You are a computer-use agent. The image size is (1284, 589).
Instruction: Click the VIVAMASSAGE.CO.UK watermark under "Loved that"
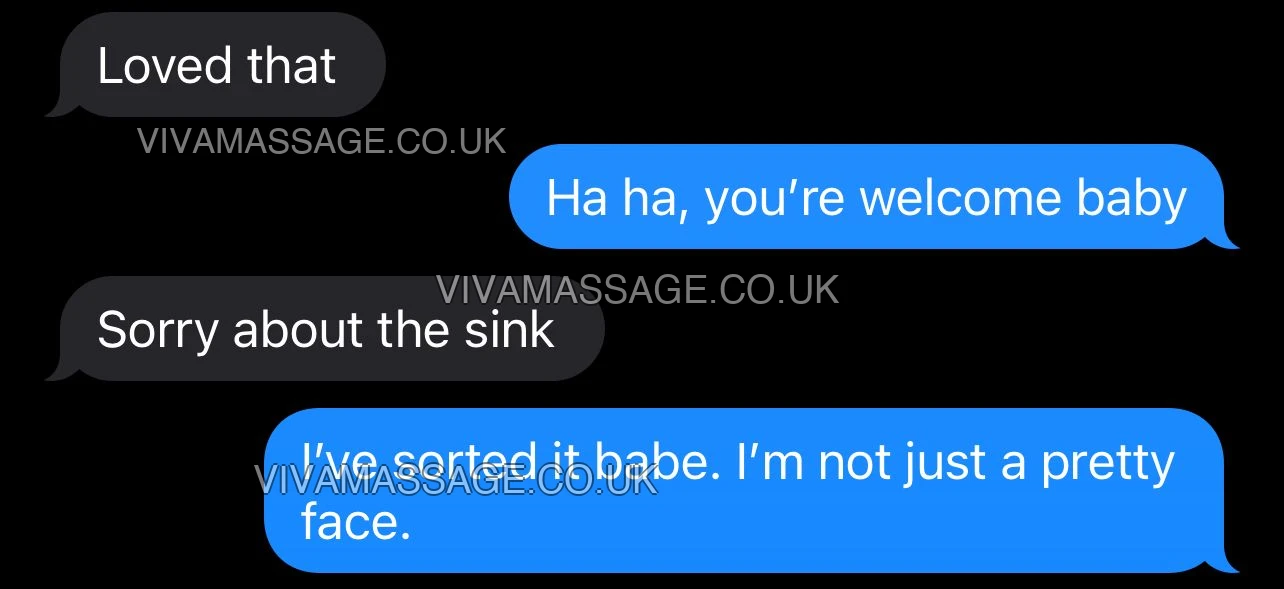[322, 141]
